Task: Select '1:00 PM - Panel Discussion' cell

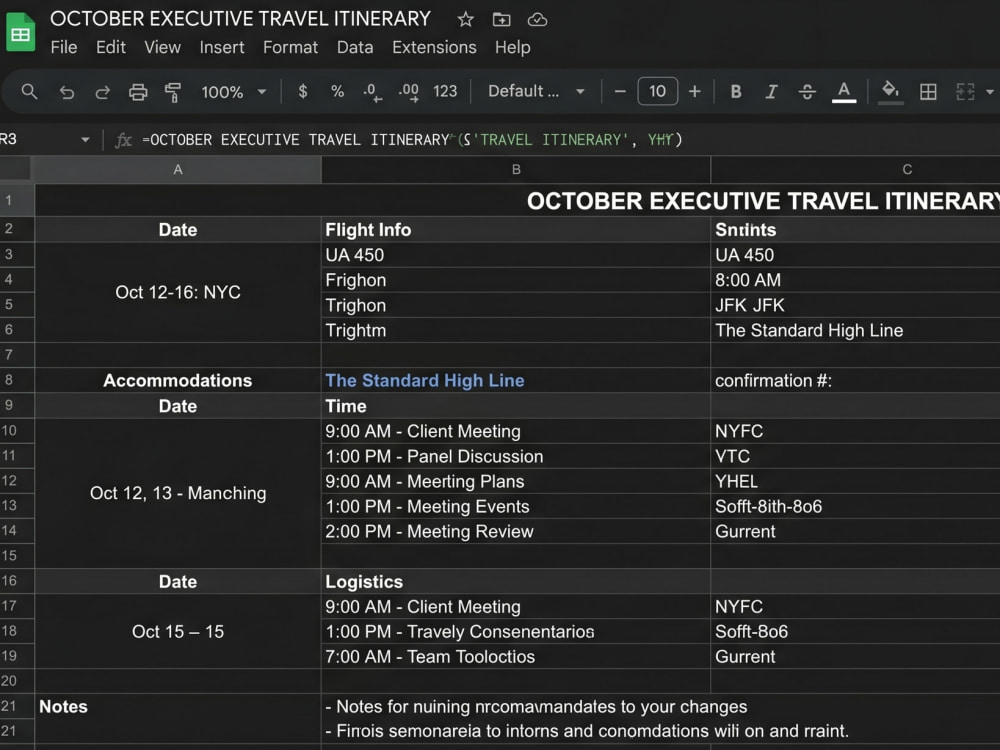Action: click(x=516, y=456)
